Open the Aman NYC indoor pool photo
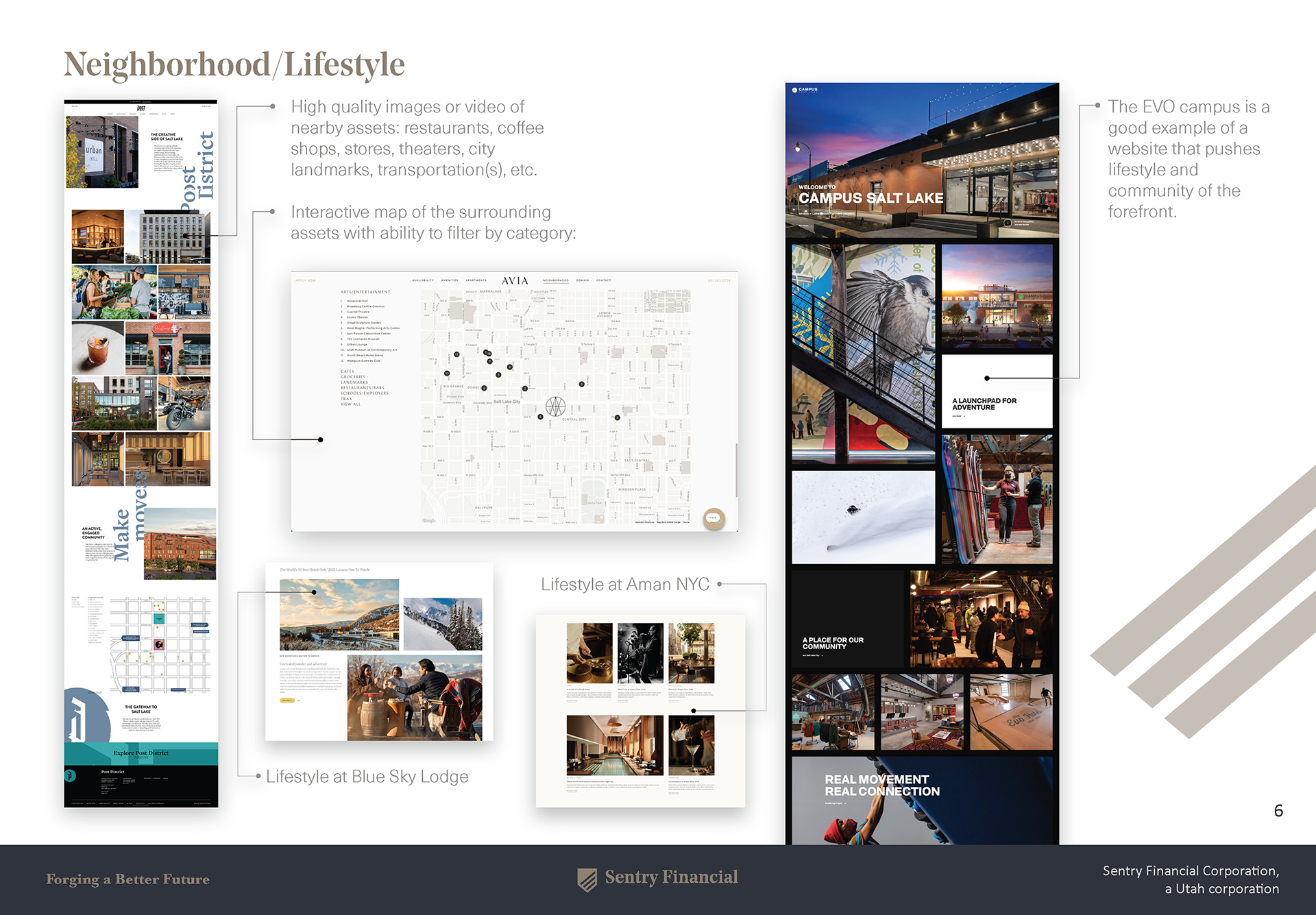This screenshot has width=1316, height=915. [x=615, y=746]
